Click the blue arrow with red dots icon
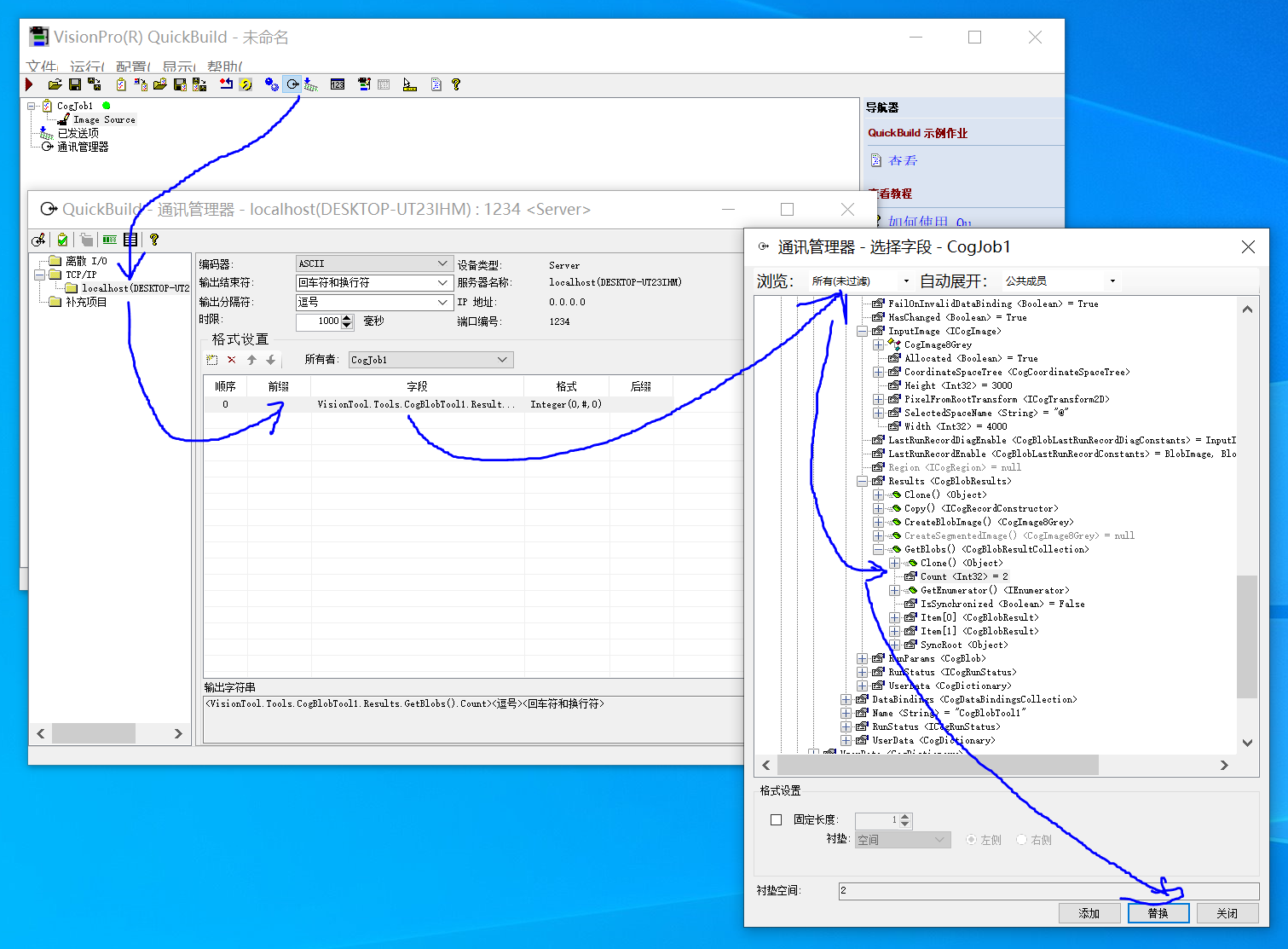Viewport: 1288px width, 949px height. [x=226, y=84]
